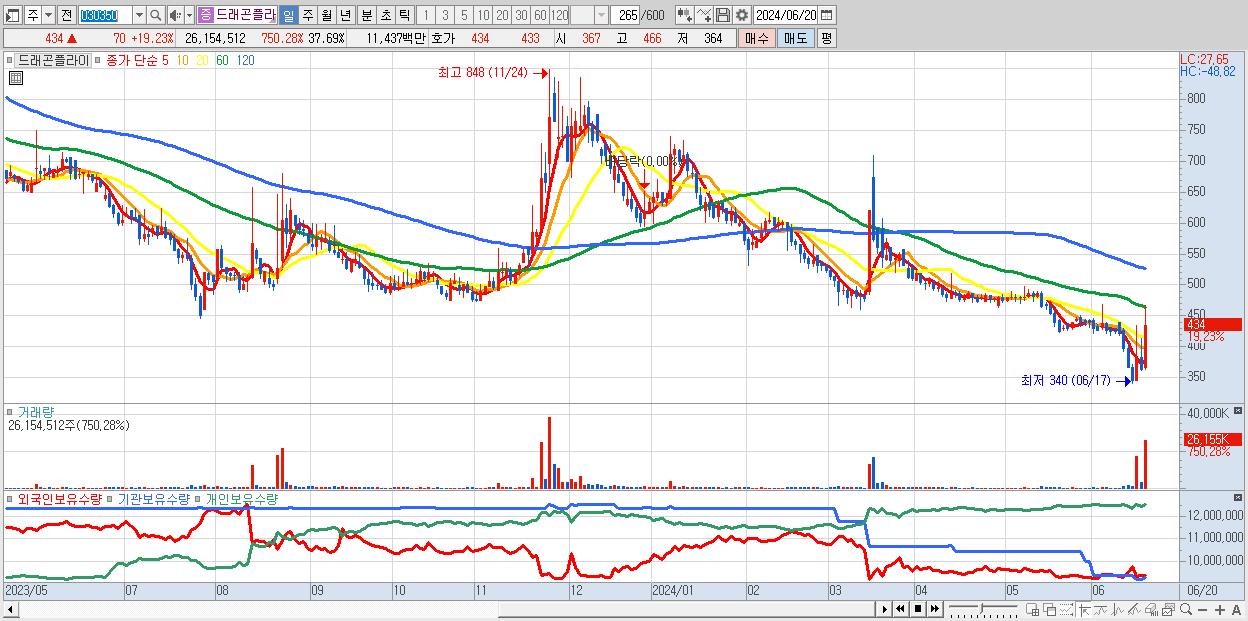Viewport: 1248px width, 621px height.
Task: Click the chart layout icon at toolbar start
Action: click(13, 15)
